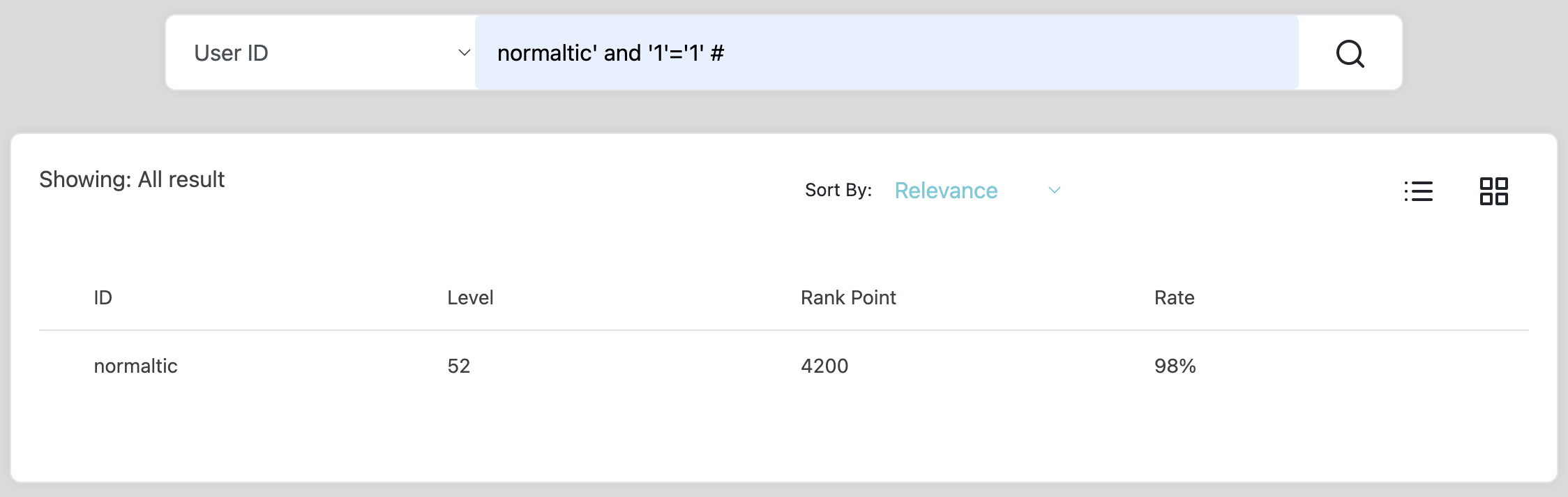
Task: Click the level value 52
Action: [x=459, y=366]
